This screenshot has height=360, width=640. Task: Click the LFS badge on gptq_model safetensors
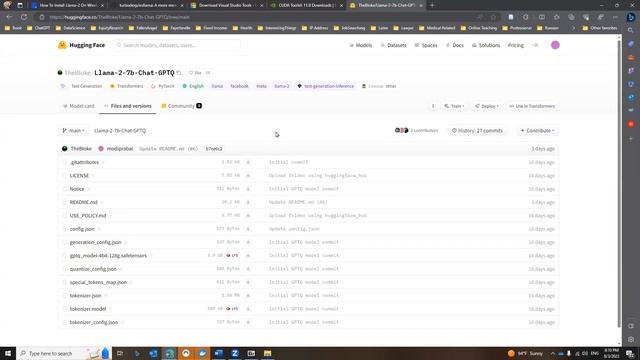(232, 256)
